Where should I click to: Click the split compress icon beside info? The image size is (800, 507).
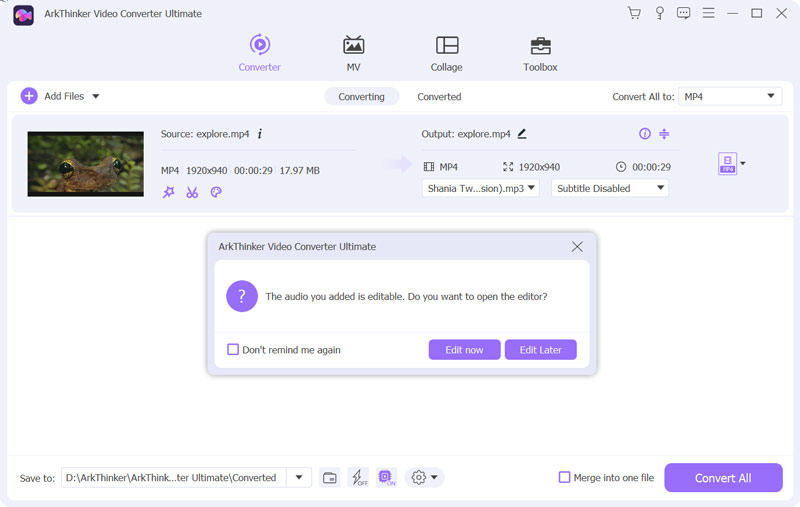pyautogui.click(x=664, y=134)
